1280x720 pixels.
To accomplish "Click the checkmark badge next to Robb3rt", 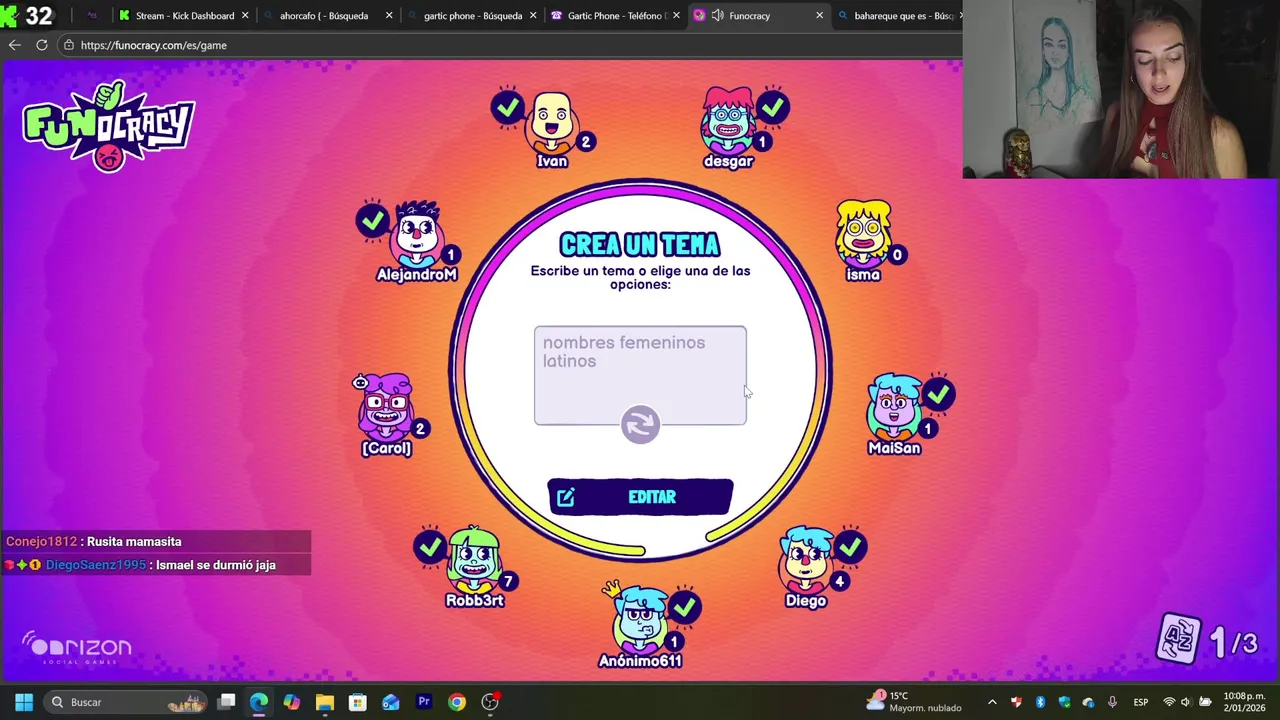I will pos(430,546).
